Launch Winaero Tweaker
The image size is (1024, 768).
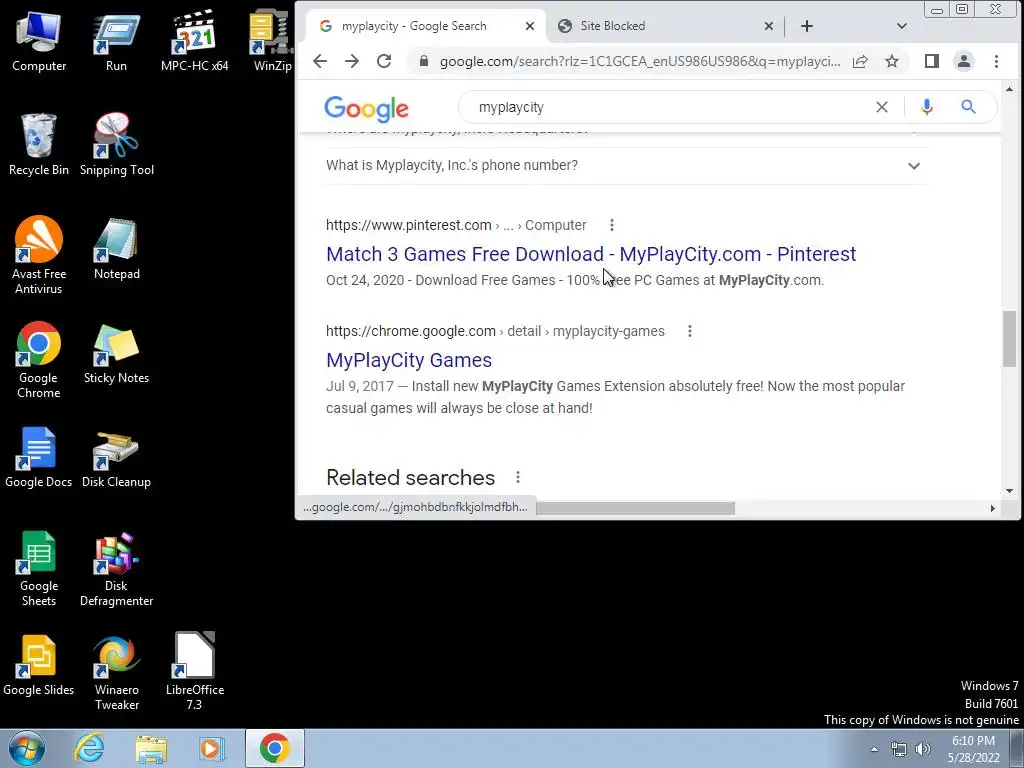pos(116,672)
